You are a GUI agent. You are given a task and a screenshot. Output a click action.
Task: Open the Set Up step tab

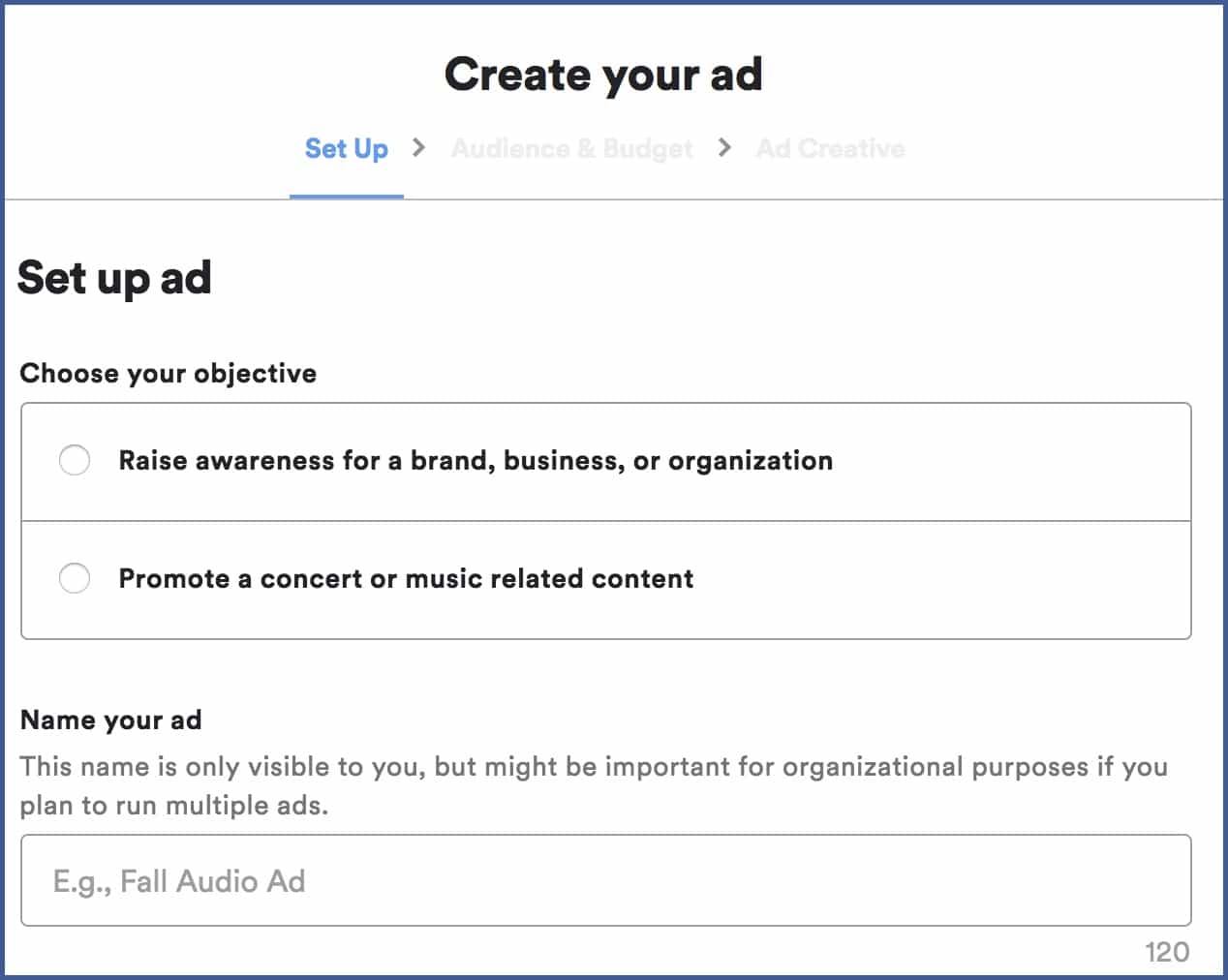click(x=347, y=148)
